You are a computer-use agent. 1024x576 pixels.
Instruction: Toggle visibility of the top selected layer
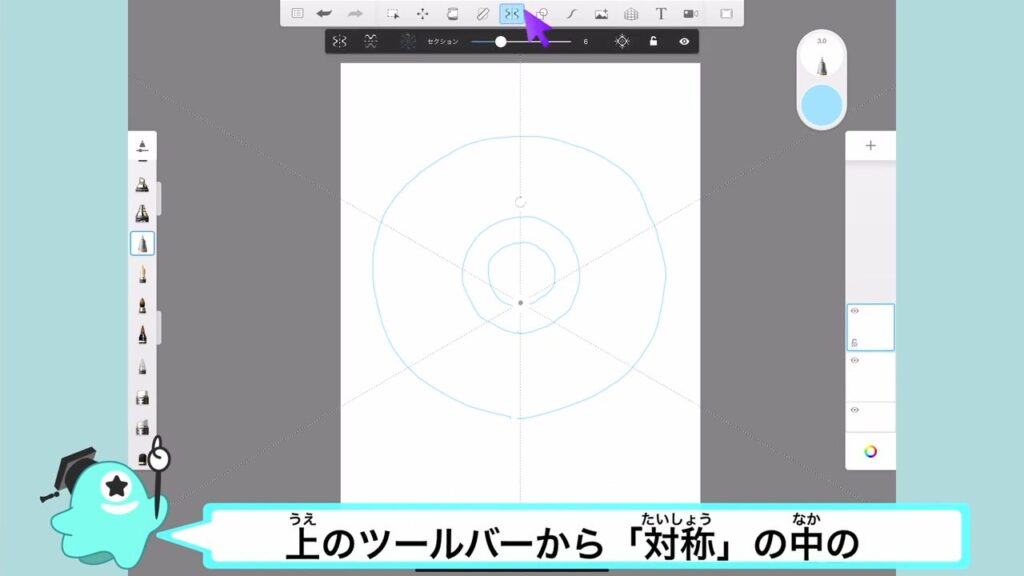pos(855,311)
